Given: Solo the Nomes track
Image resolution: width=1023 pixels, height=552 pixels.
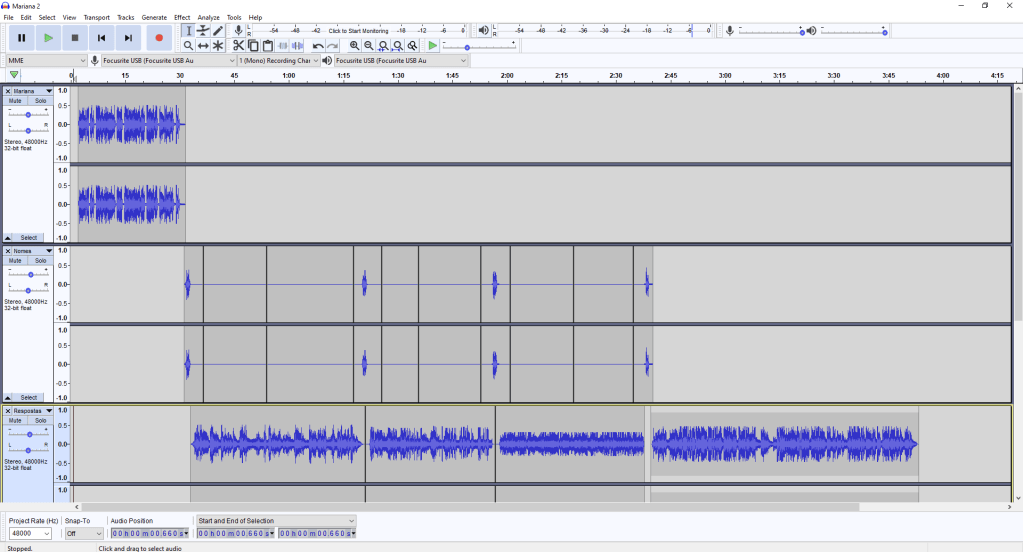Looking at the screenshot, I should 40,261.
